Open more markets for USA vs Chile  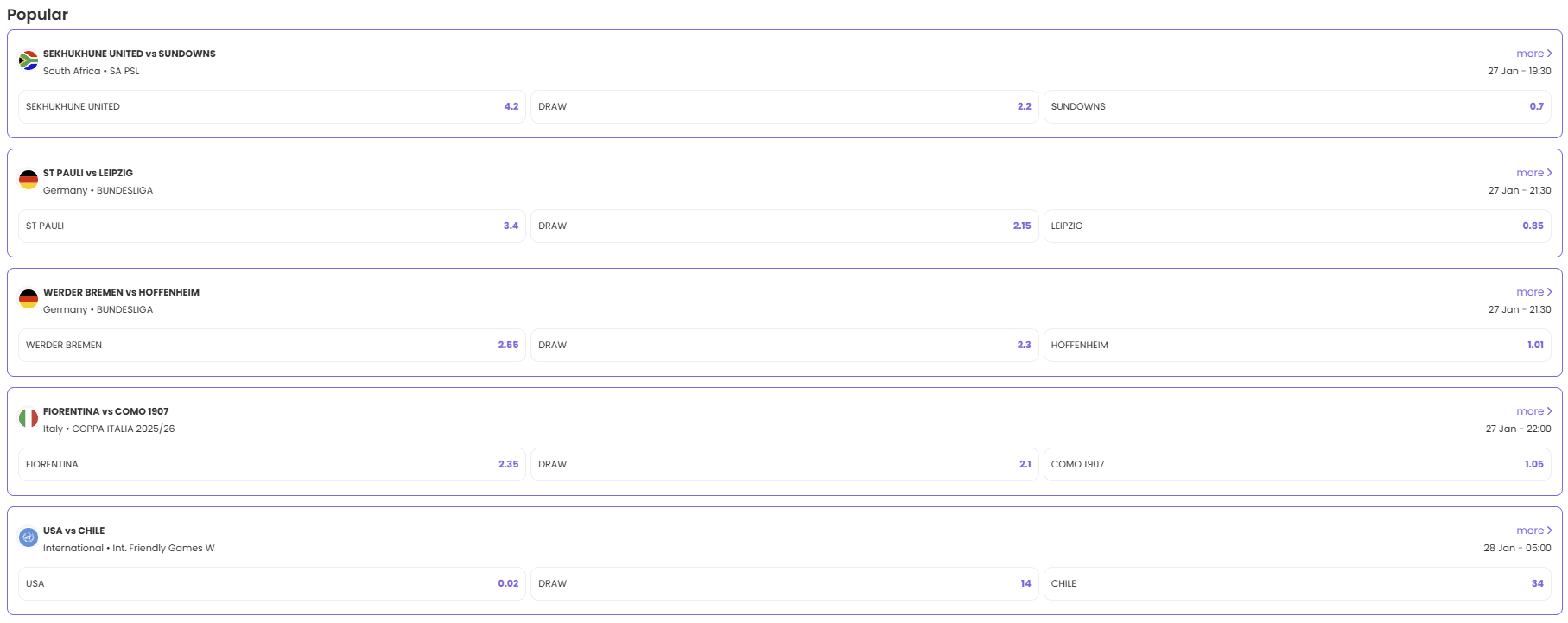[x=1533, y=531]
